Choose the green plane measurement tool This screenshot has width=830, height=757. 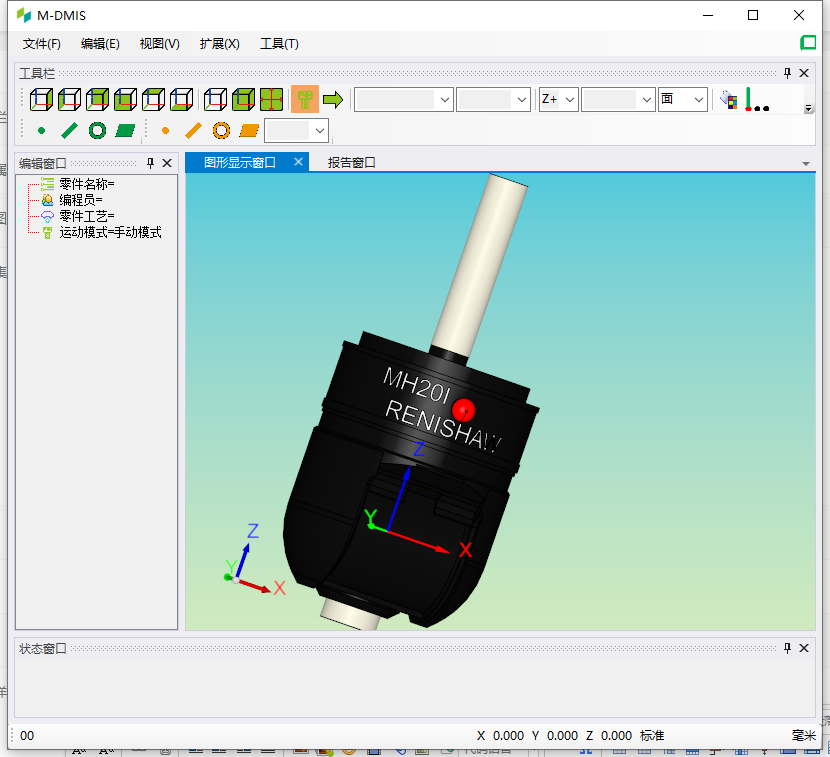(125, 130)
